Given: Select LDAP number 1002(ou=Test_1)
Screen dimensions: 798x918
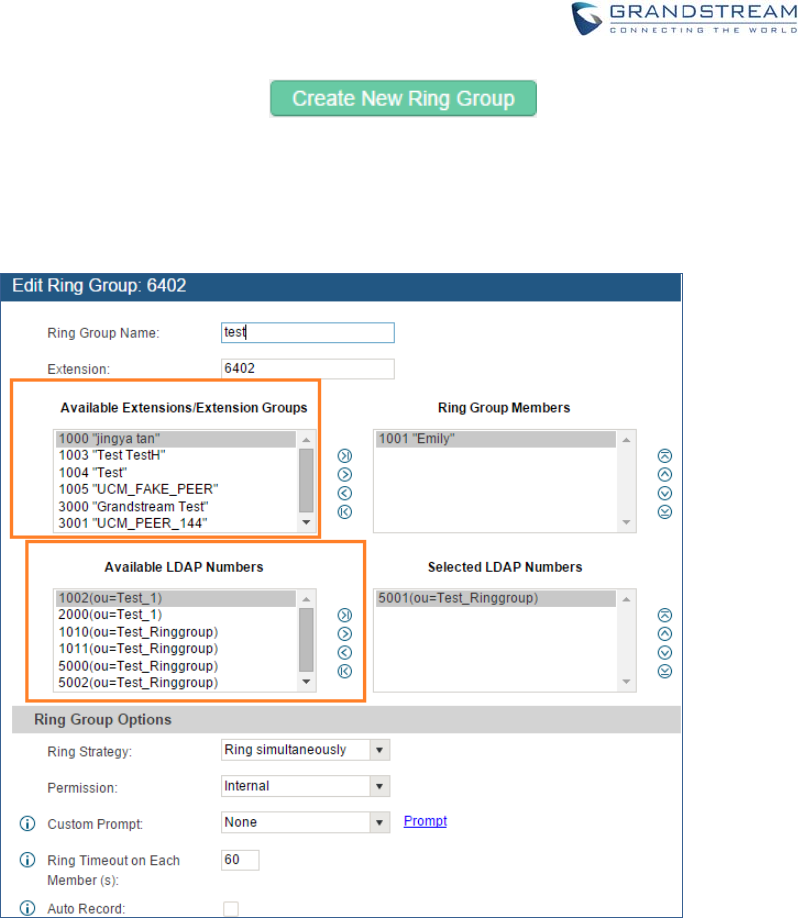Looking at the screenshot, I should [176, 598].
